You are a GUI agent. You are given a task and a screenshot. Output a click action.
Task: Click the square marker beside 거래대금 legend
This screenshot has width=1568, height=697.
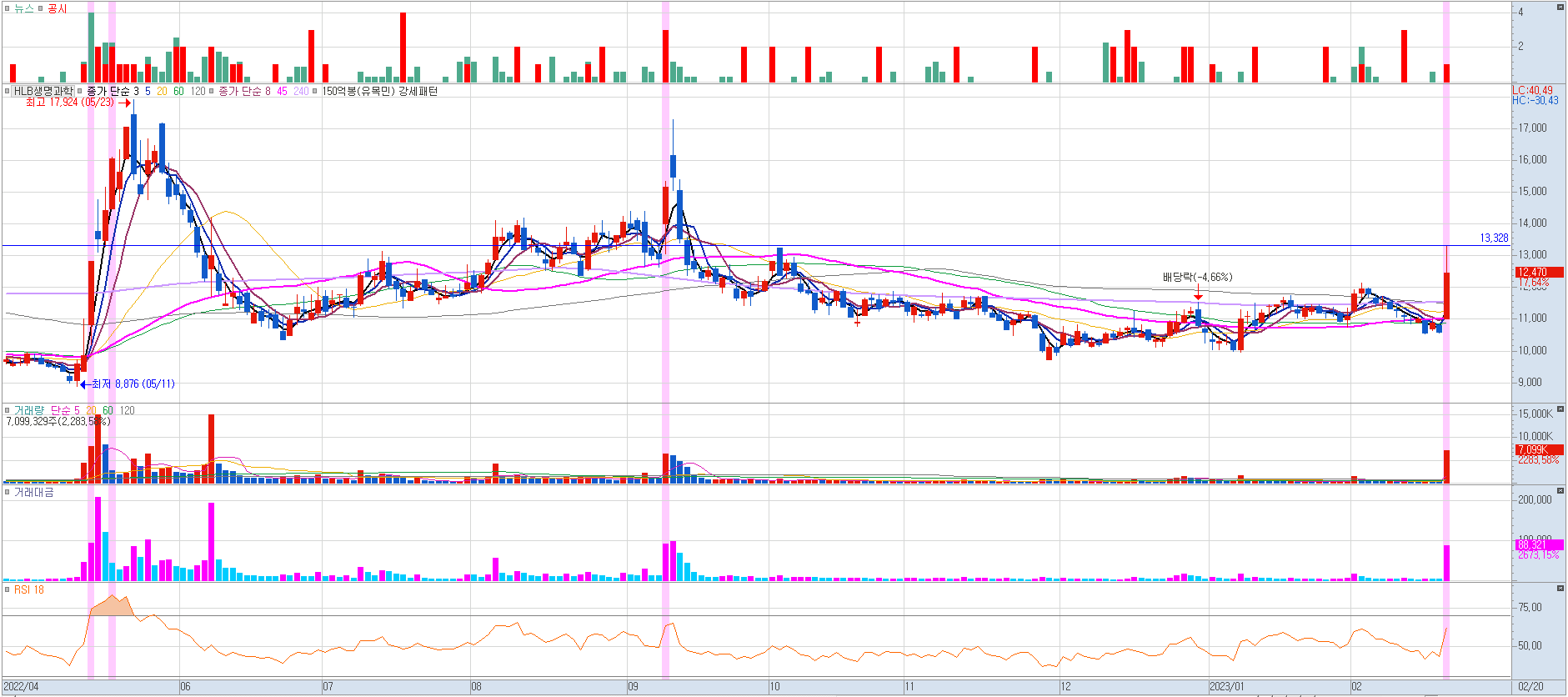point(8,492)
